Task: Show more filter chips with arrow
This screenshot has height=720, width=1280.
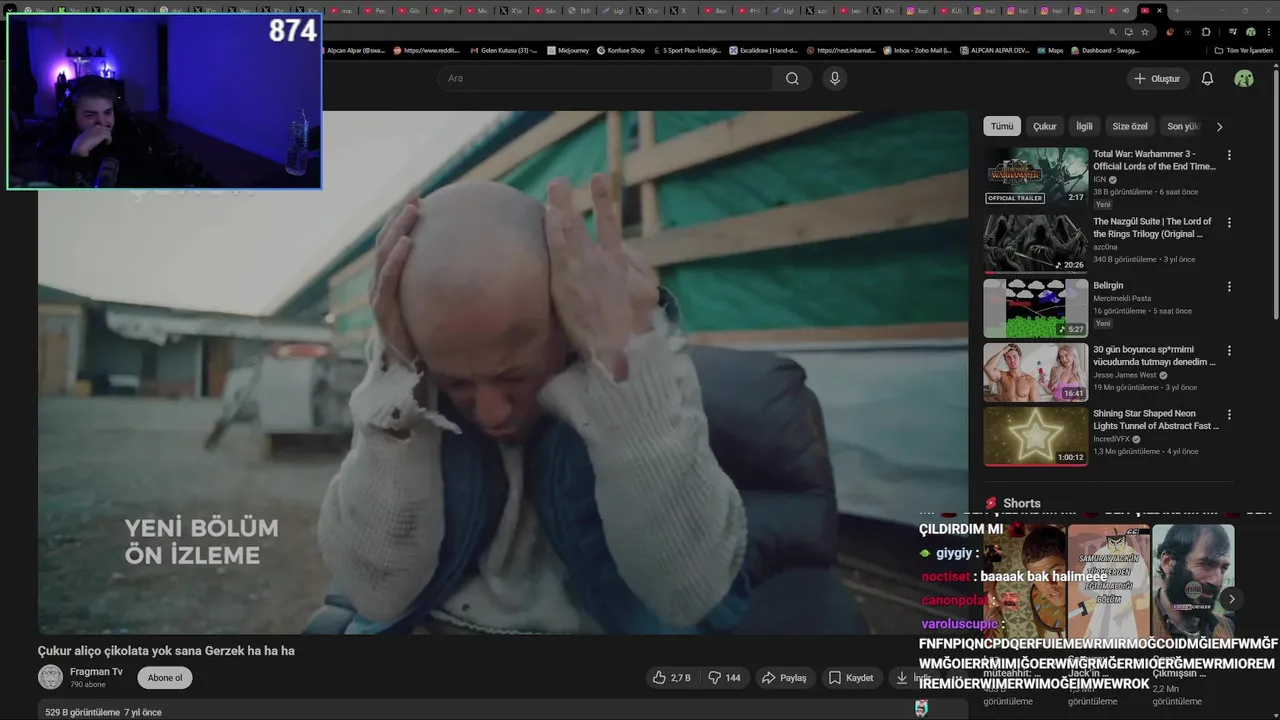Action: coord(1219,127)
